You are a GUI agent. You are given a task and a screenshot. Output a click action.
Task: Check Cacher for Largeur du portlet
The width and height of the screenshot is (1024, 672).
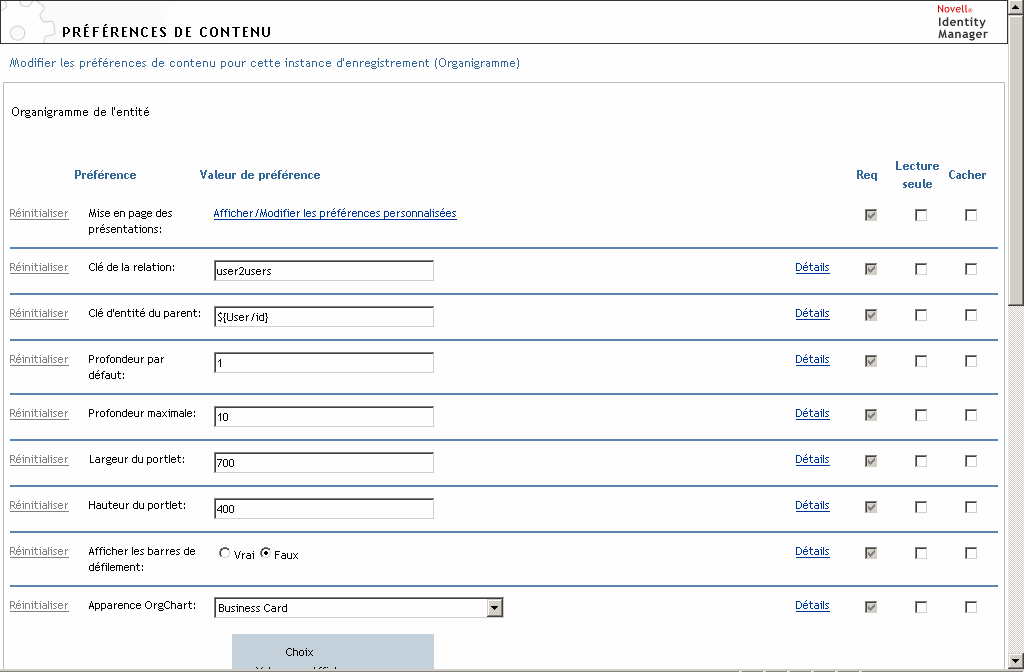[971, 461]
